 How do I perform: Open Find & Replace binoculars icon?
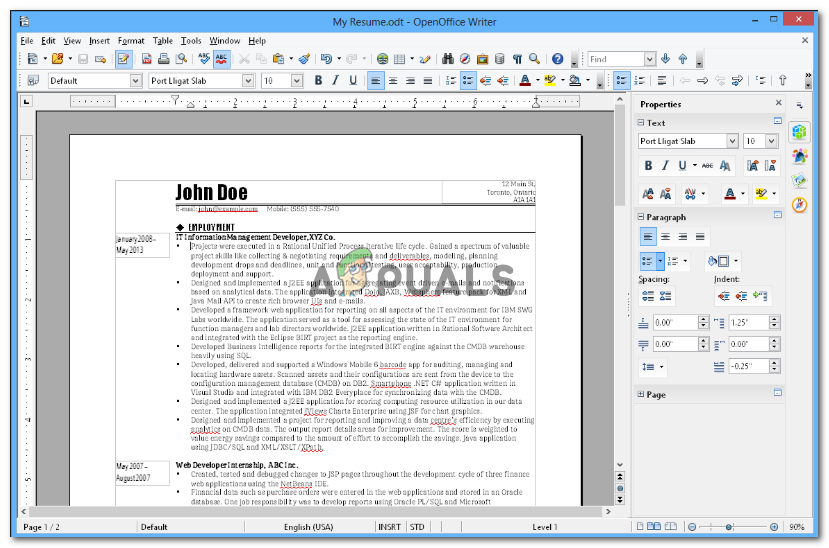click(x=448, y=59)
